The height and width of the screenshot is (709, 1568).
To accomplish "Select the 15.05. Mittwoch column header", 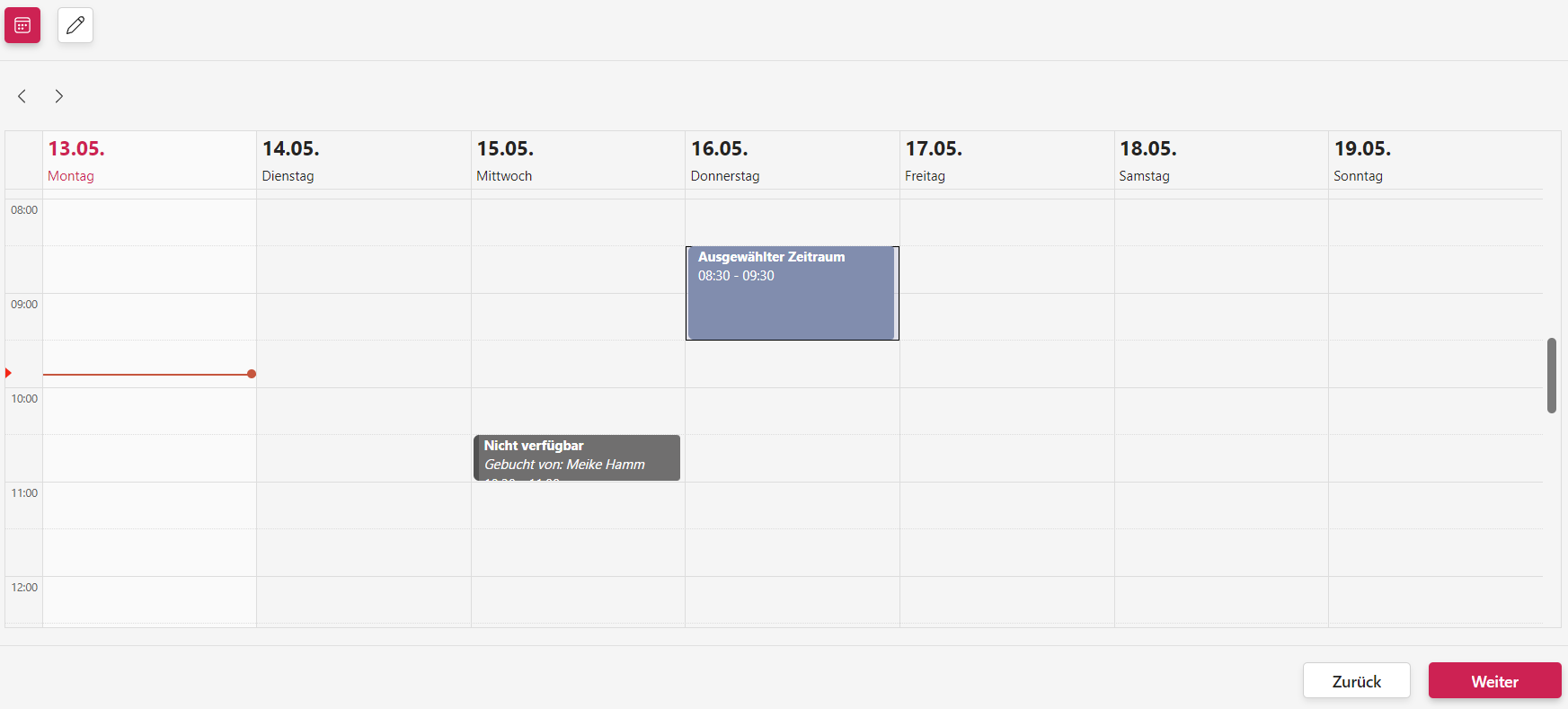I will [x=577, y=160].
